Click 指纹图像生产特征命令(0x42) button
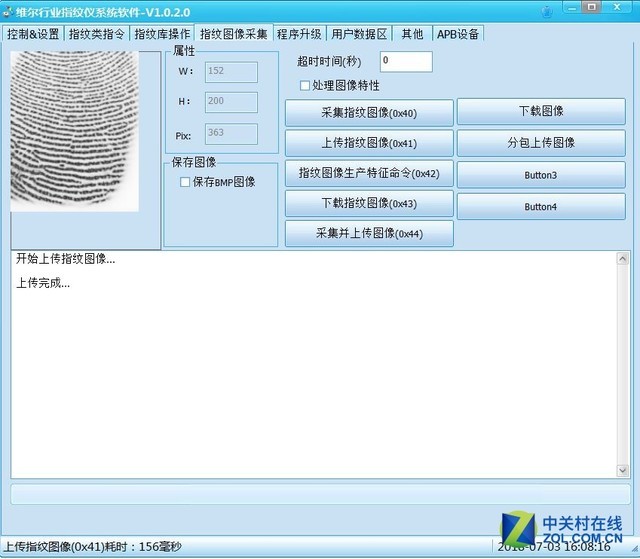The image size is (640, 559). click(369, 173)
